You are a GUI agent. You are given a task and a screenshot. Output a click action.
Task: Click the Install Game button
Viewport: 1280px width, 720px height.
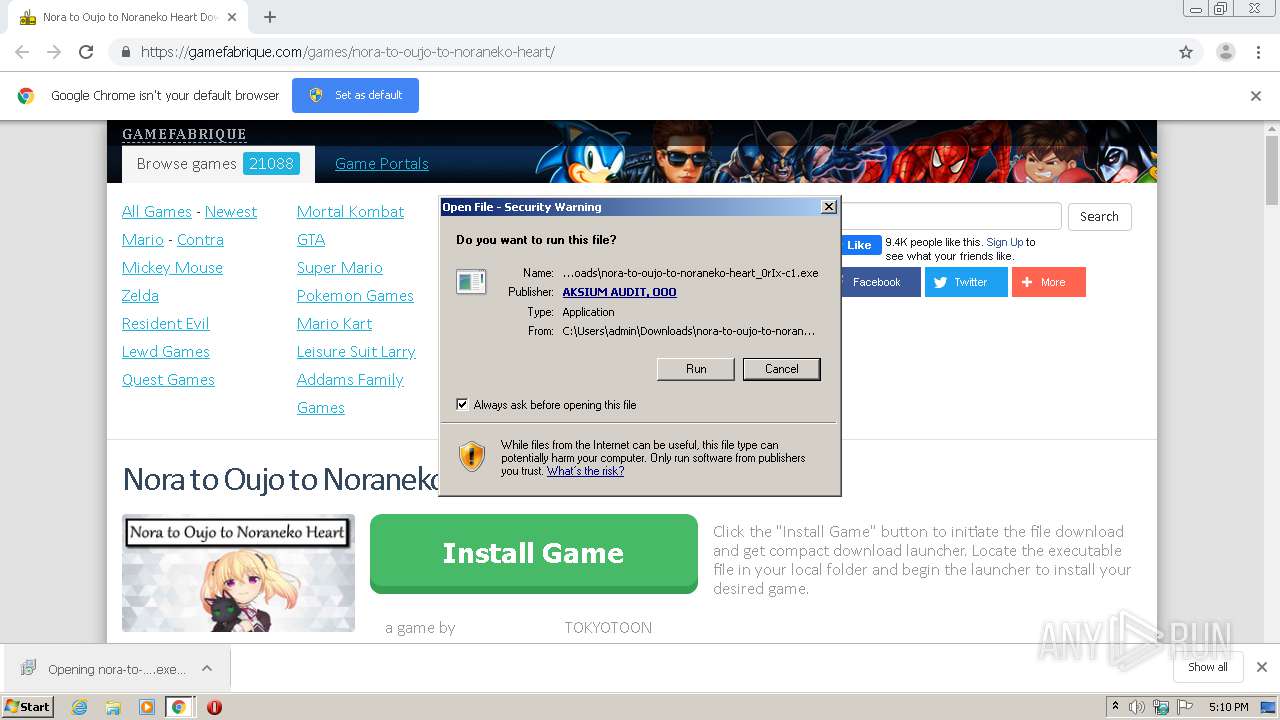click(534, 553)
